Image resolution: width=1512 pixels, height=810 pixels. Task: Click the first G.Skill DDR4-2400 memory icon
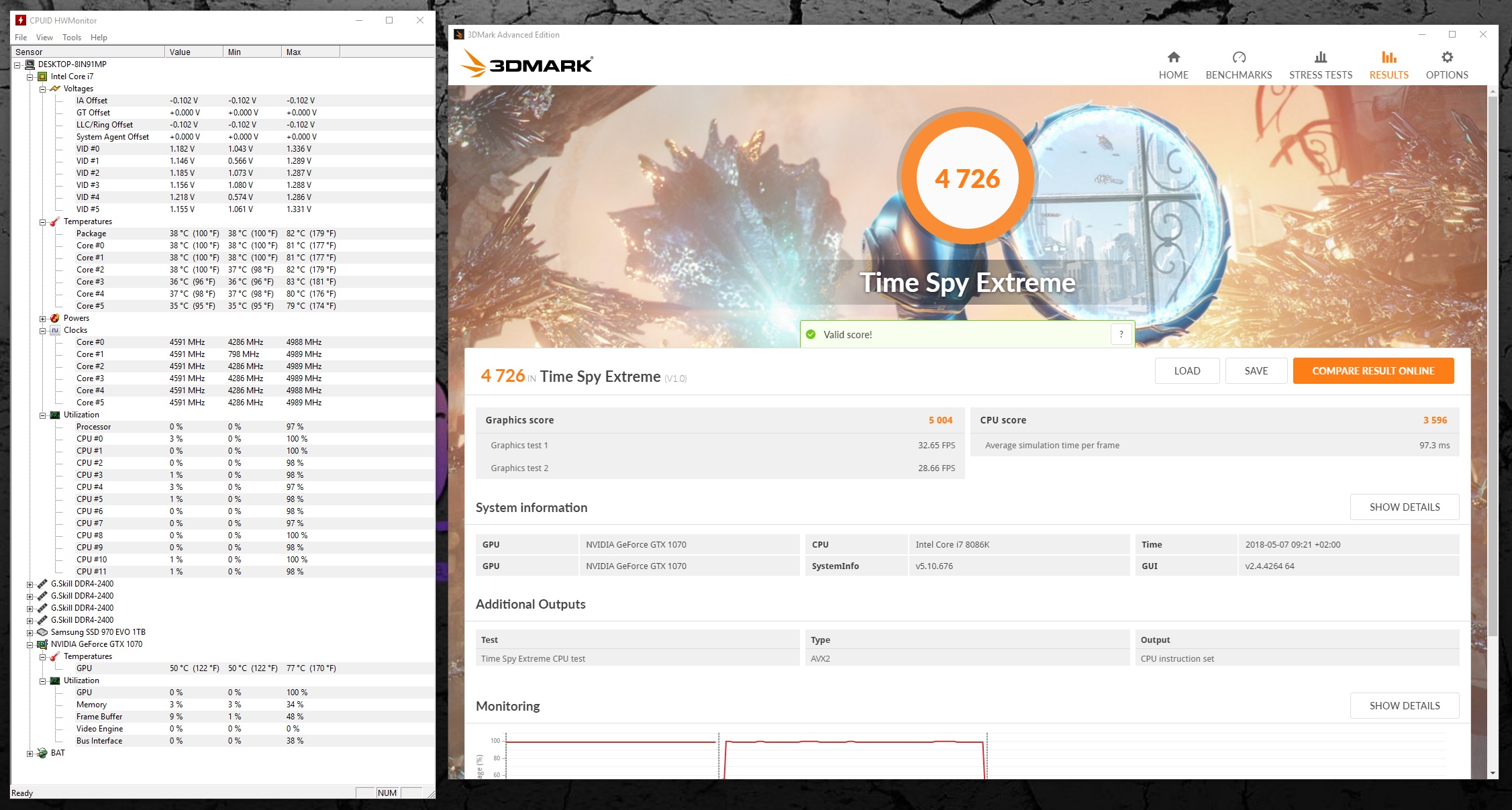click(42, 584)
